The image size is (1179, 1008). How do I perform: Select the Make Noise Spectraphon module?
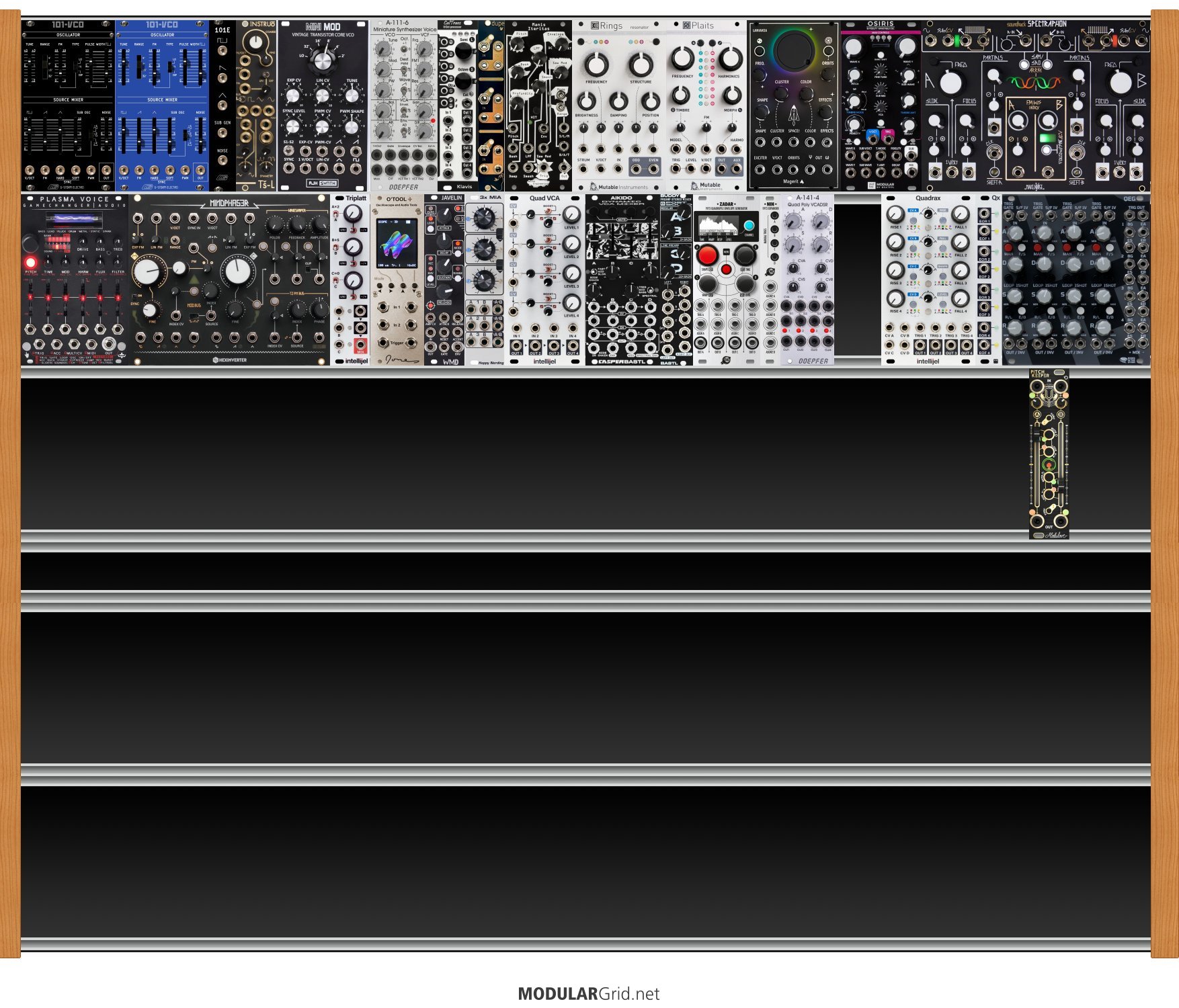[x=1036, y=106]
